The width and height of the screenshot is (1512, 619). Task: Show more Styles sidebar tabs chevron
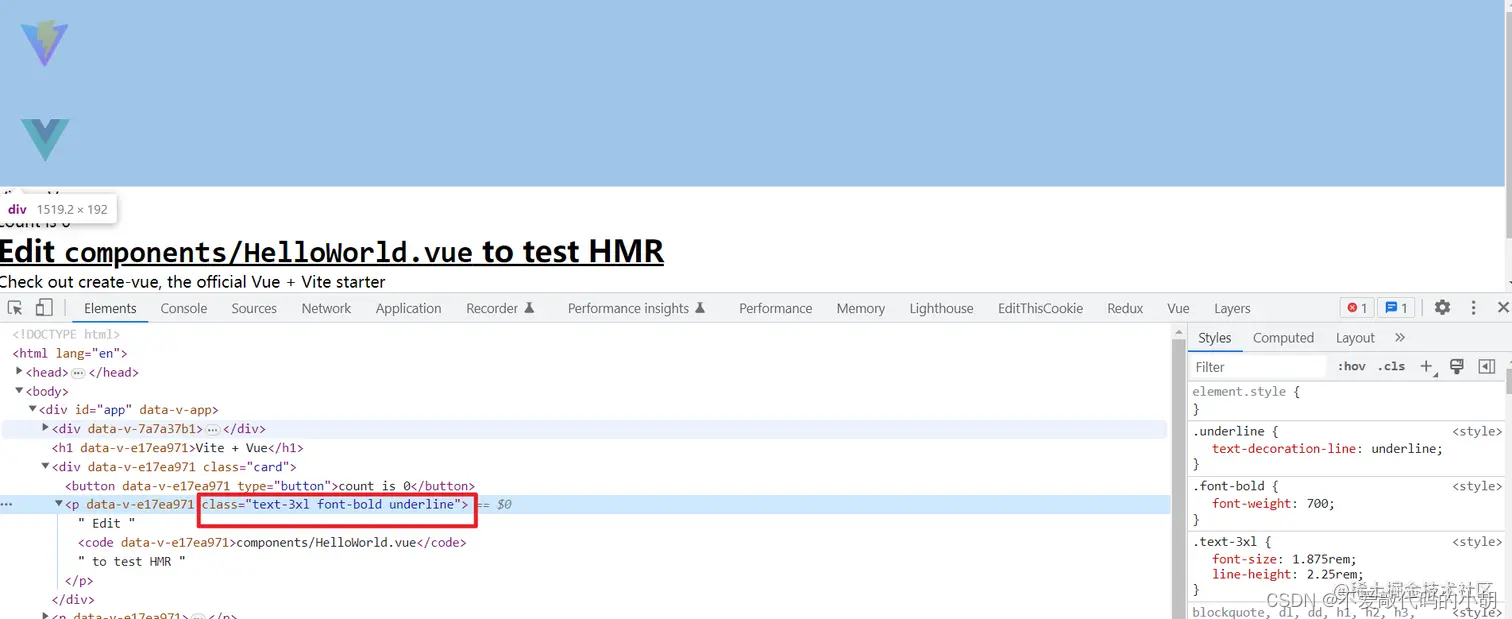click(x=1400, y=338)
